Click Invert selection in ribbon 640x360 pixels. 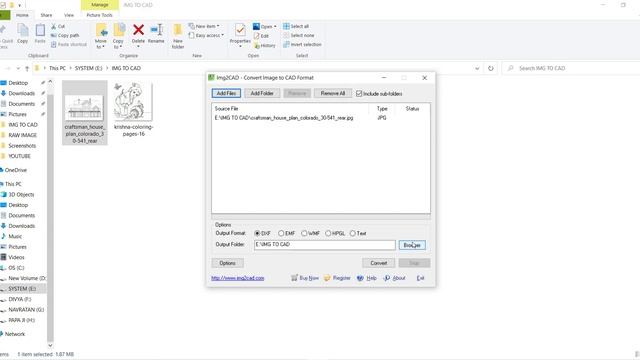(x=302, y=44)
